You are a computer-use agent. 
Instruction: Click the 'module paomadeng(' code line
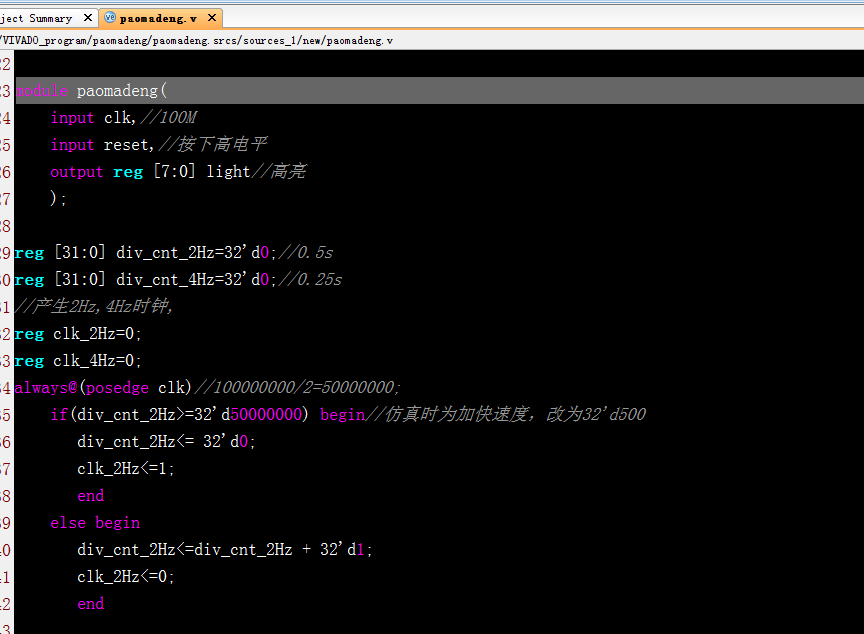91,90
